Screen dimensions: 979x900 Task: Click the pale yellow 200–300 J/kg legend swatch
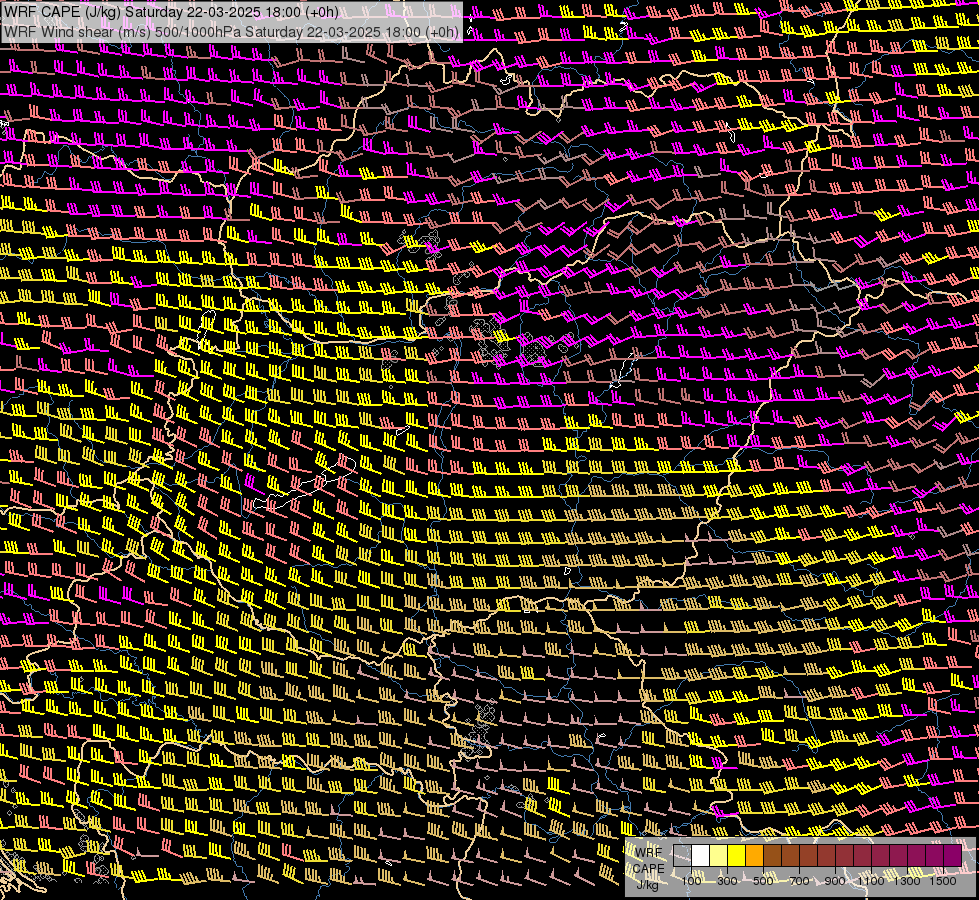coord(719,855)
